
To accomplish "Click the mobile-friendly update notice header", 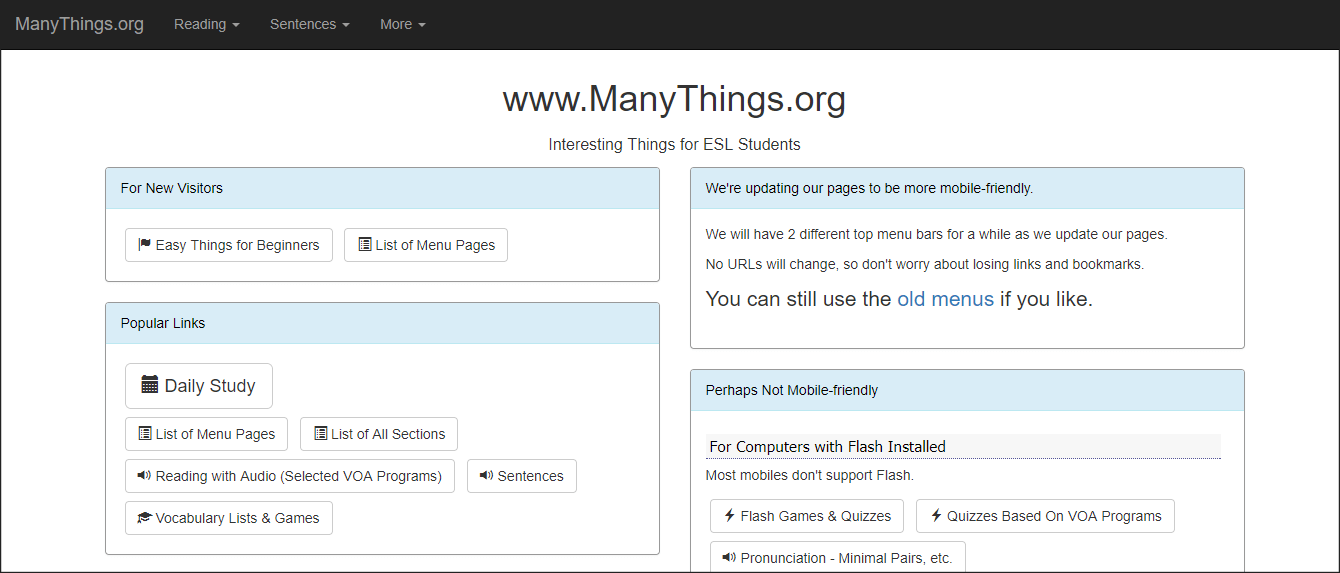I will click(967, 188).
